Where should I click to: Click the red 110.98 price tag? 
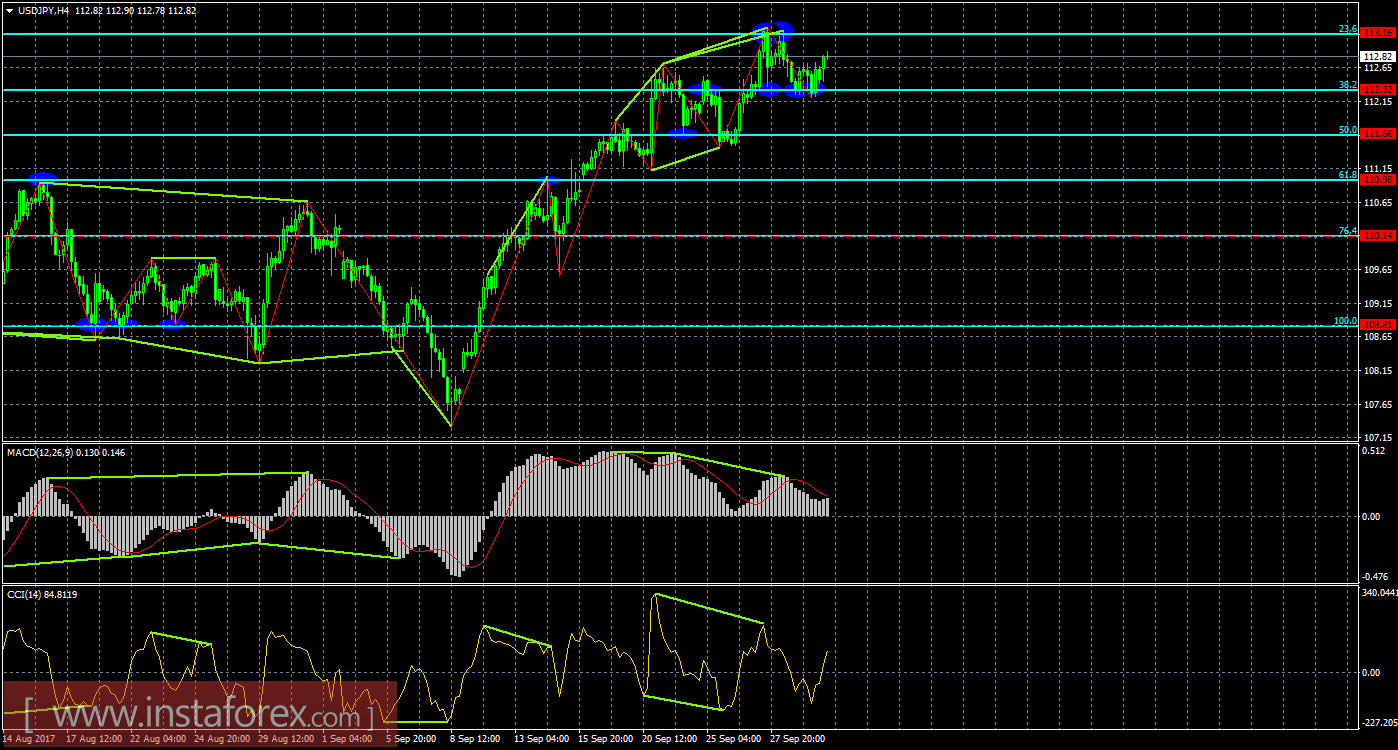(x=1379, y=180)
